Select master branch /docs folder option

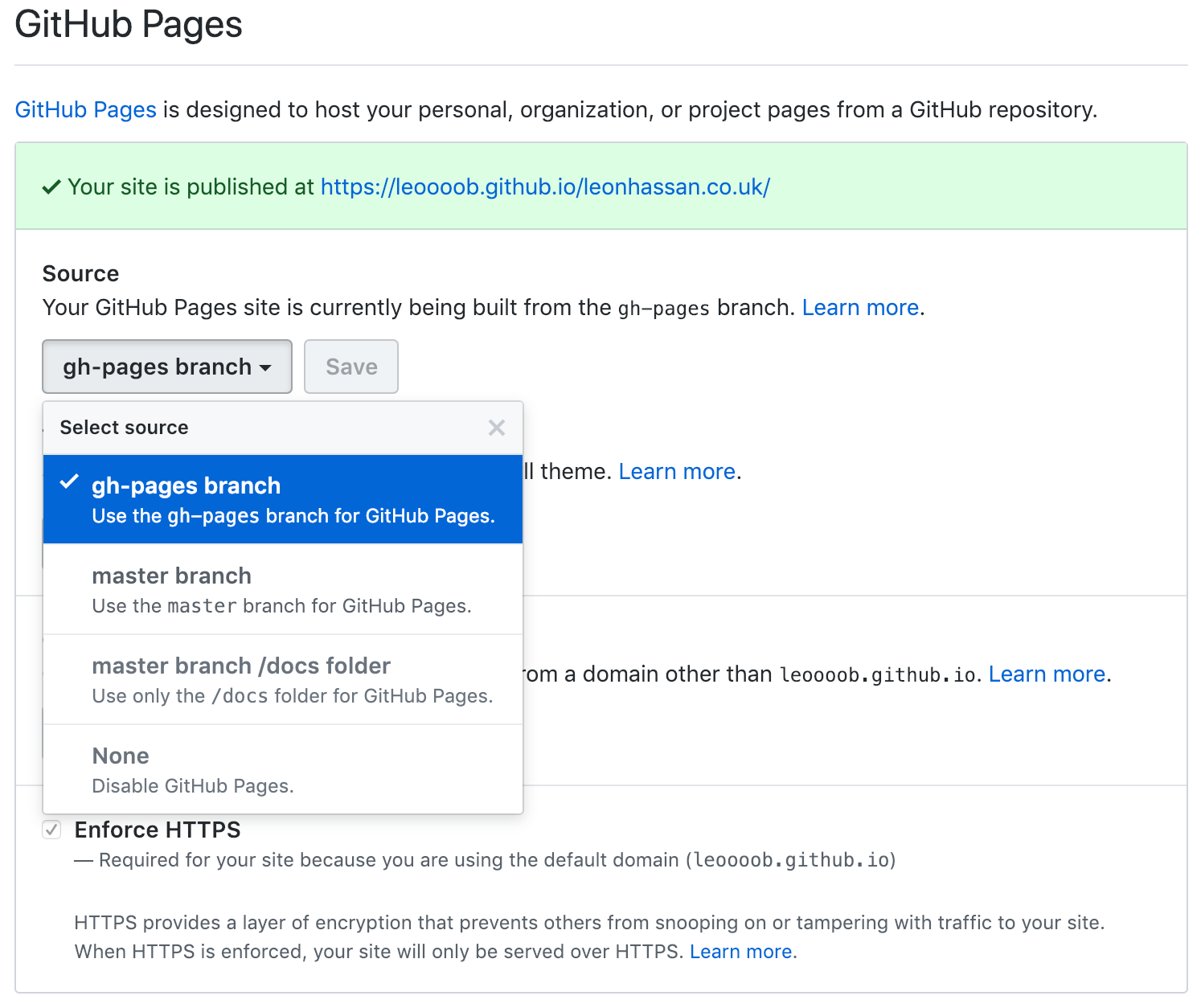pyautogui.click(x=283, y=679)
